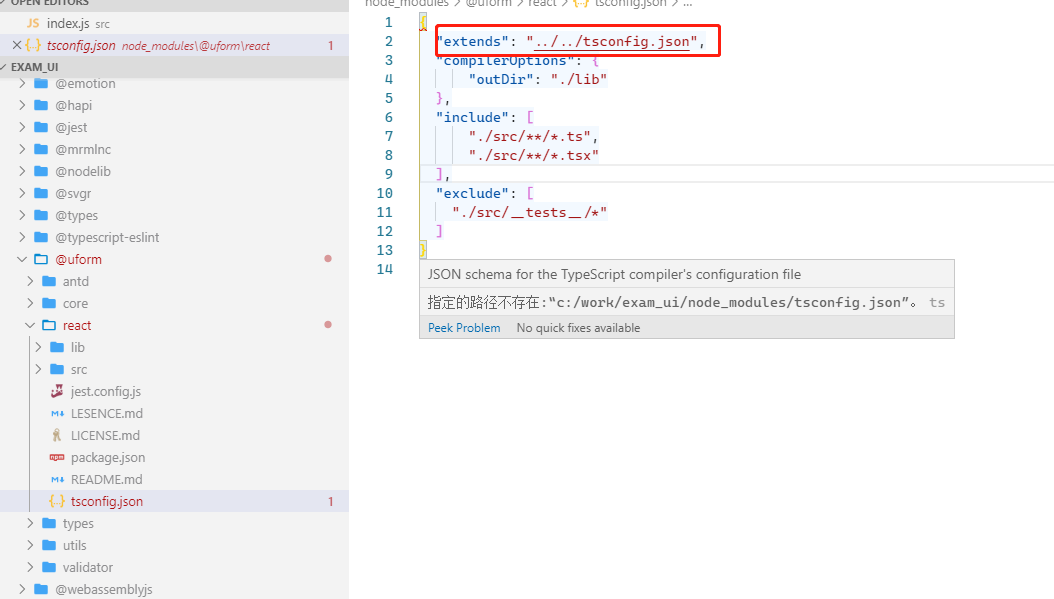Click the npm icon next to package.json
This screenshot has width=1054, height=599.
[58, 457]
